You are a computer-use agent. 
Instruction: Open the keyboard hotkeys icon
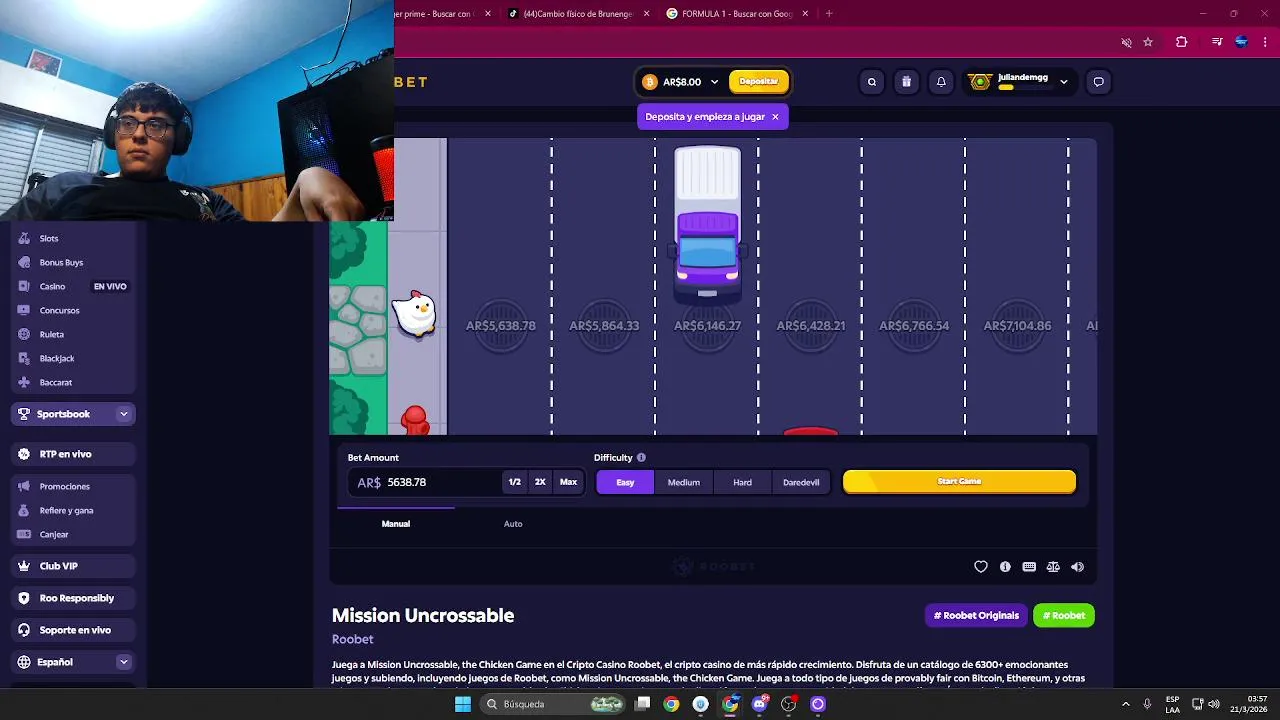tap(1029, 567)
